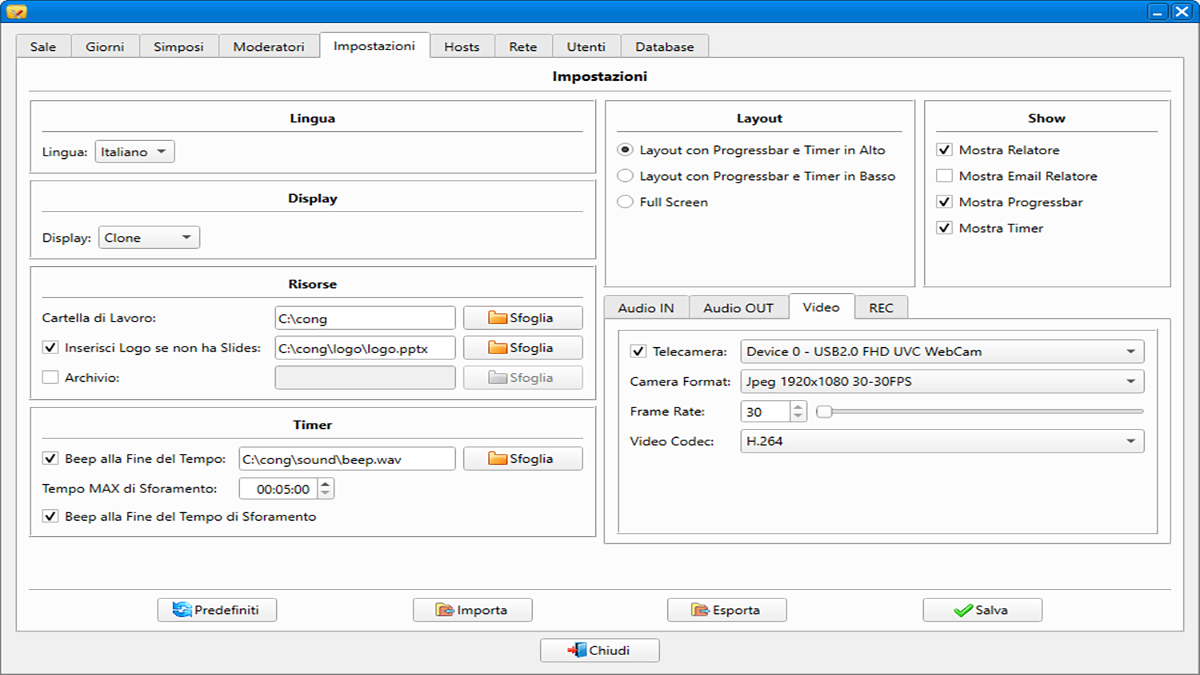Switch to the Giorni tab

pyautogui.click(x=105, y=47)
